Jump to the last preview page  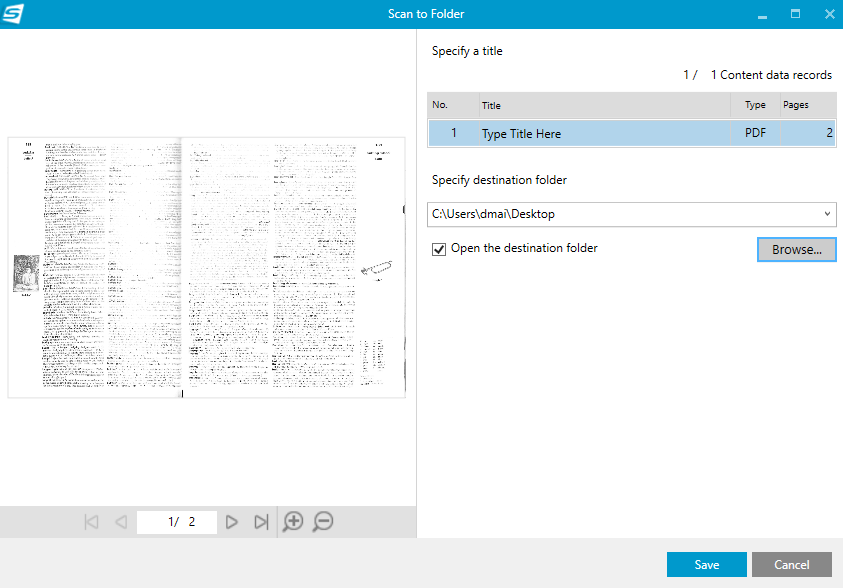(x=261, y=522)
